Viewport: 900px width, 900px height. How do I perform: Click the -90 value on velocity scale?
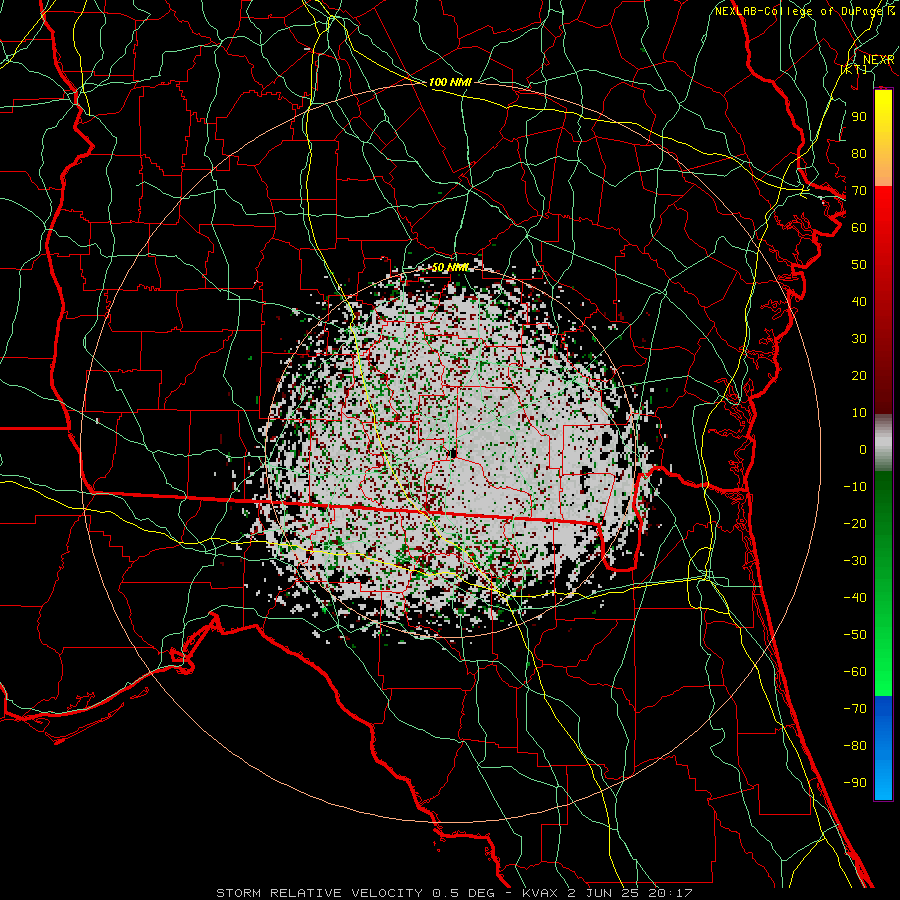[855, 783]
